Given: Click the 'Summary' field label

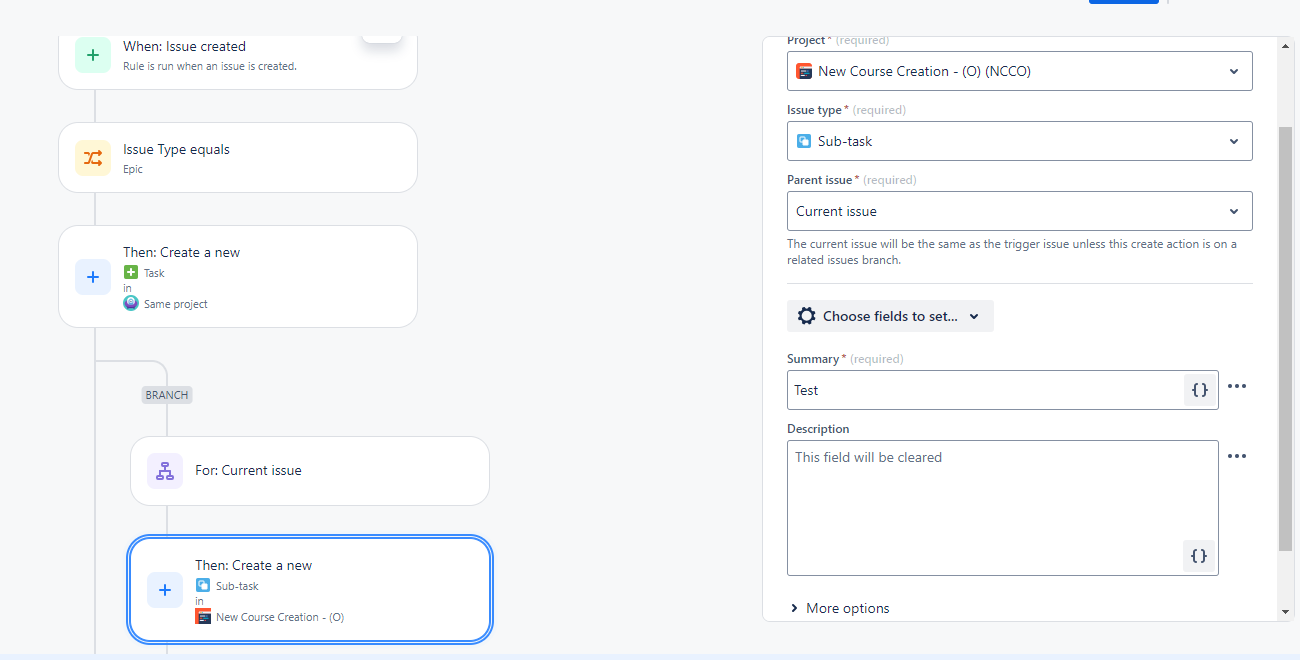Looking at the screenshot, I should 813,359.
